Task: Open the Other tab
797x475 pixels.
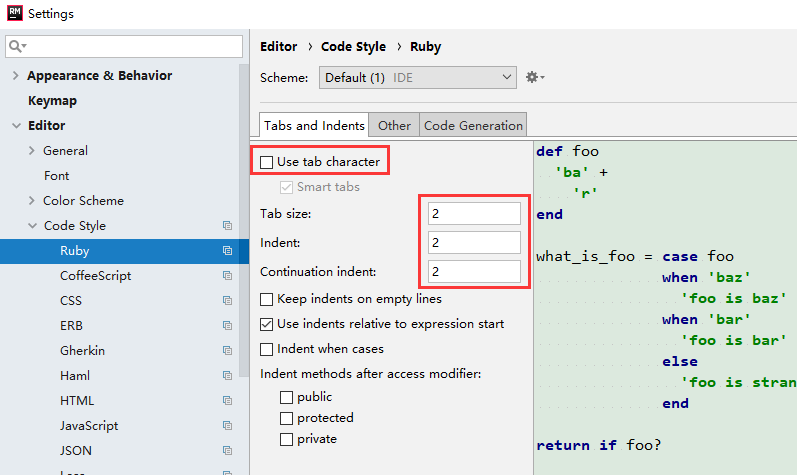Action: pos(394,126)
